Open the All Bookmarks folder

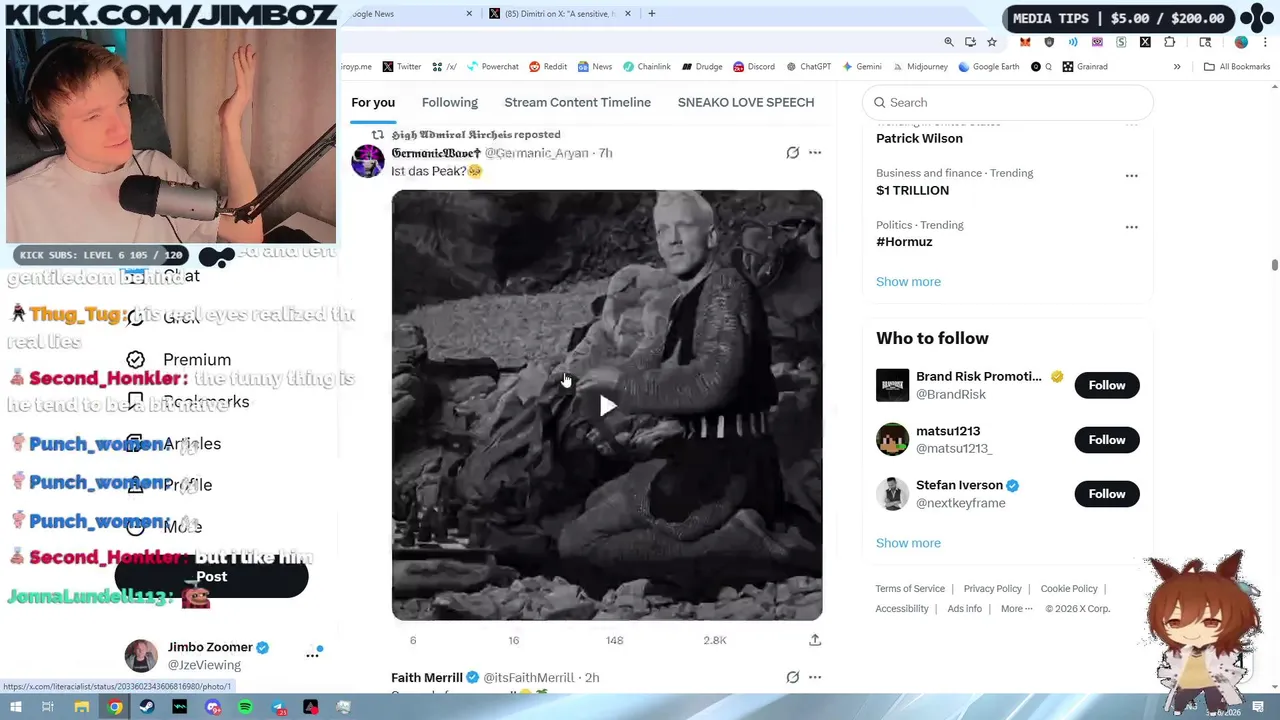click(x=1237, y=67)
